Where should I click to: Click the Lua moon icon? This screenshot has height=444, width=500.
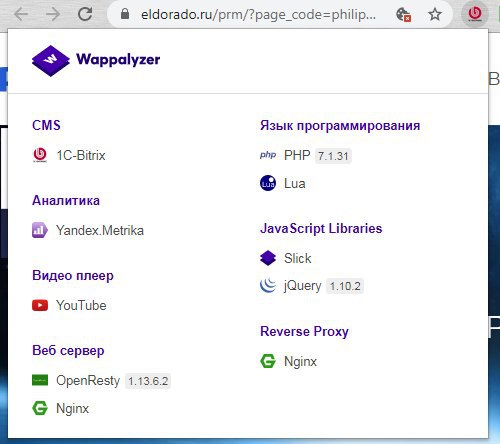268,183
